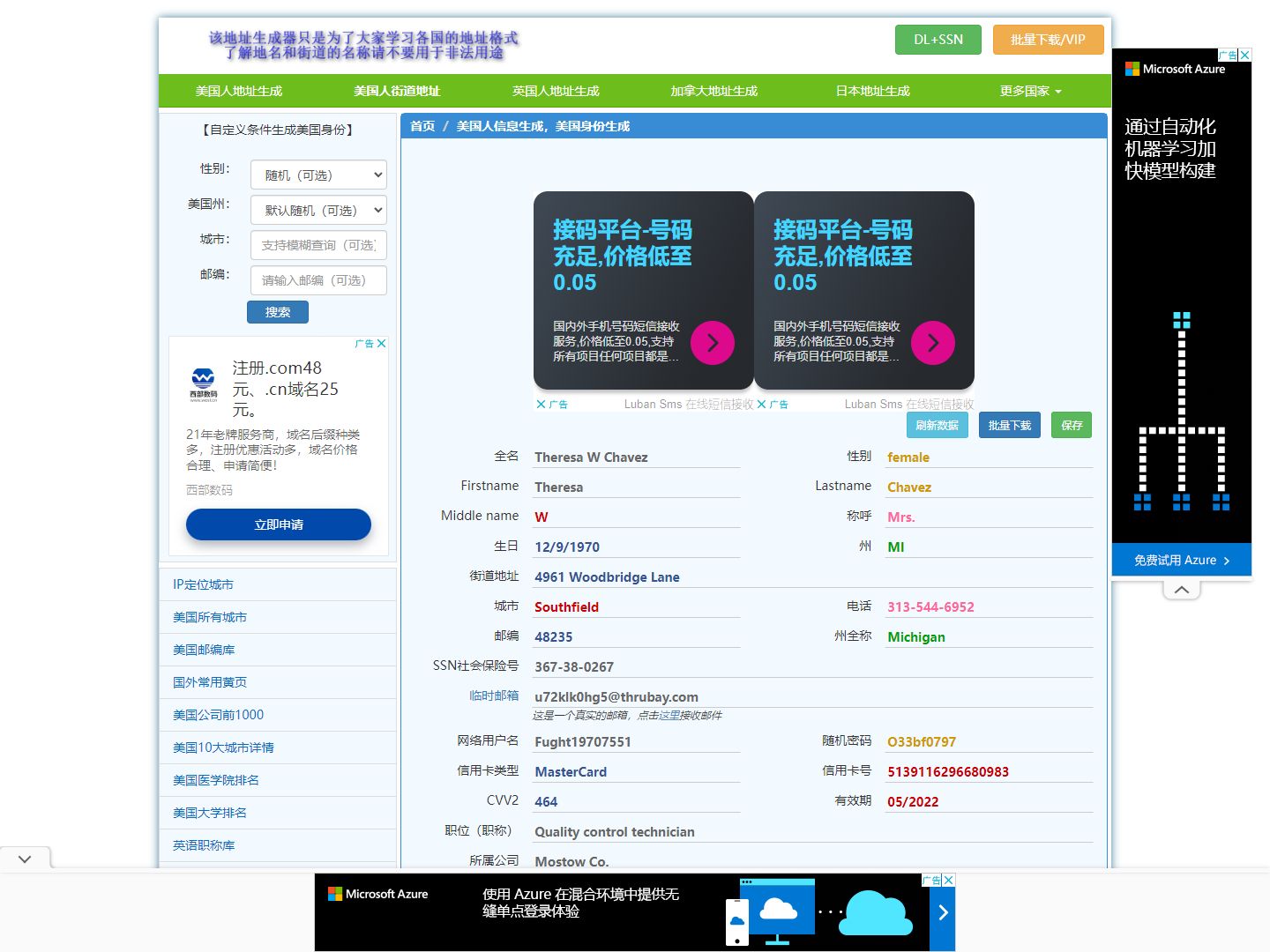Screen dimensions: 1270x952
Task: Click pink arrow on second Luban Sms ad
Action: pos(933,343)
